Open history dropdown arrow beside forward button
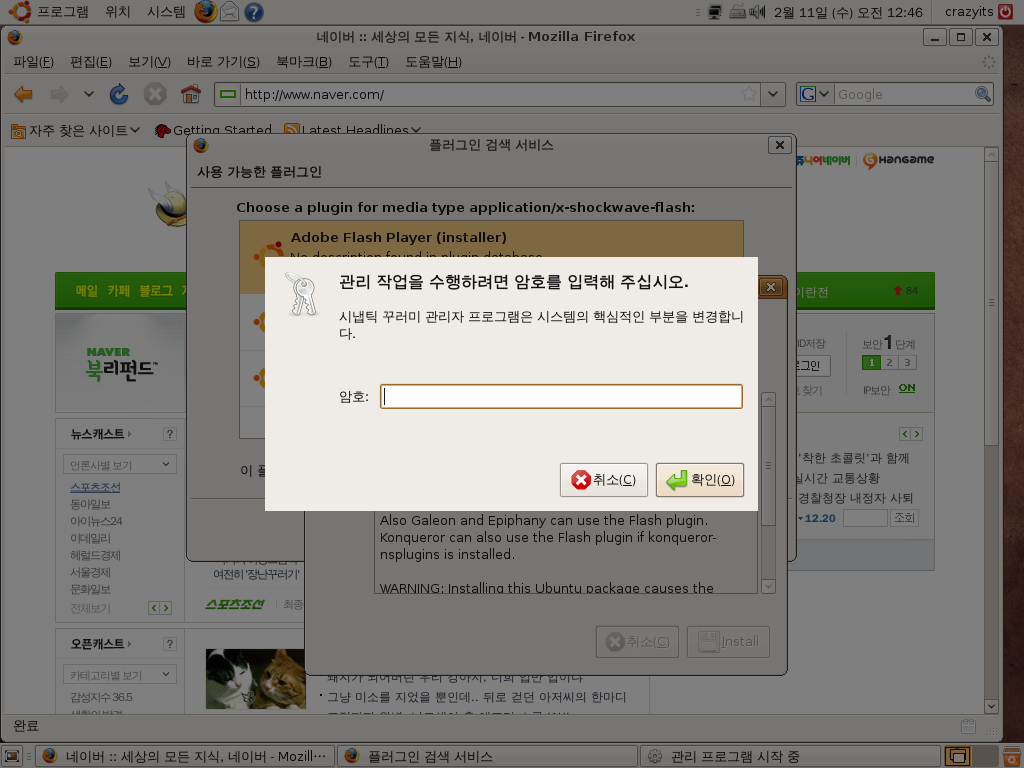The height and width of the screenshot is (768, 1024). tap(89, 95)
